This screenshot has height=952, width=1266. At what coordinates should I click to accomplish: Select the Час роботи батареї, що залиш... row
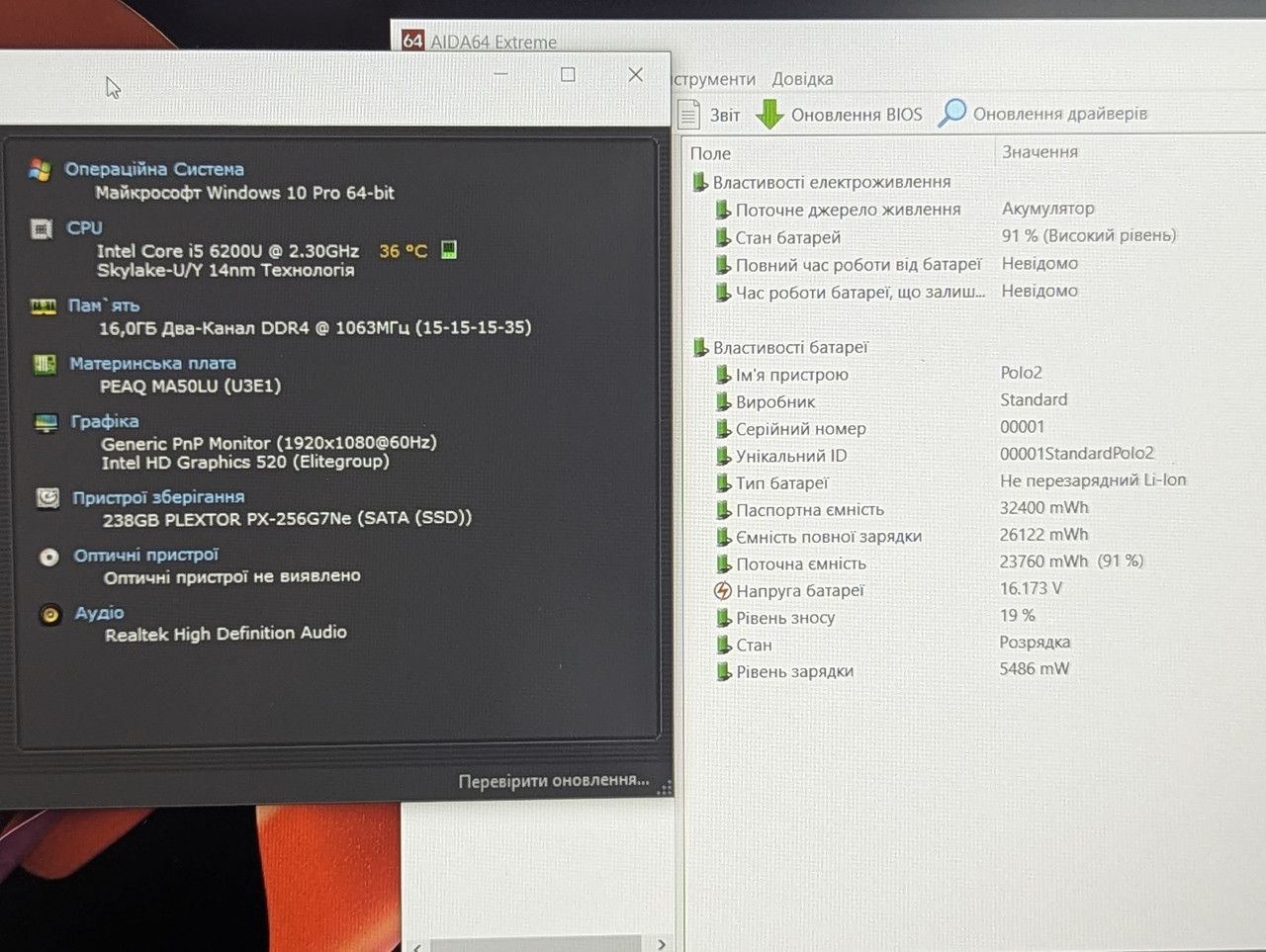coord(897,292)
